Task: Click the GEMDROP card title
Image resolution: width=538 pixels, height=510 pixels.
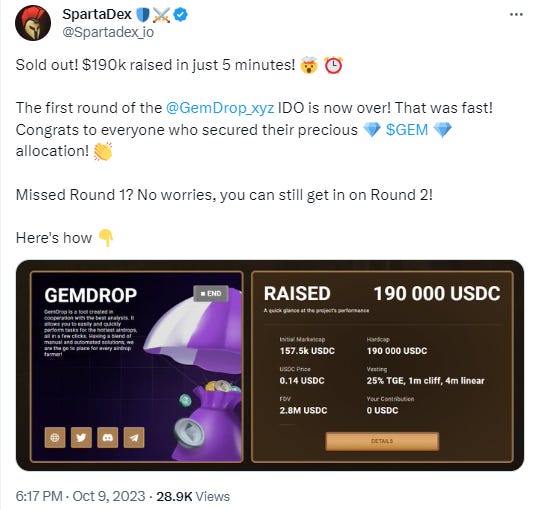Action: pyautogui.click(x=91, y=295)
